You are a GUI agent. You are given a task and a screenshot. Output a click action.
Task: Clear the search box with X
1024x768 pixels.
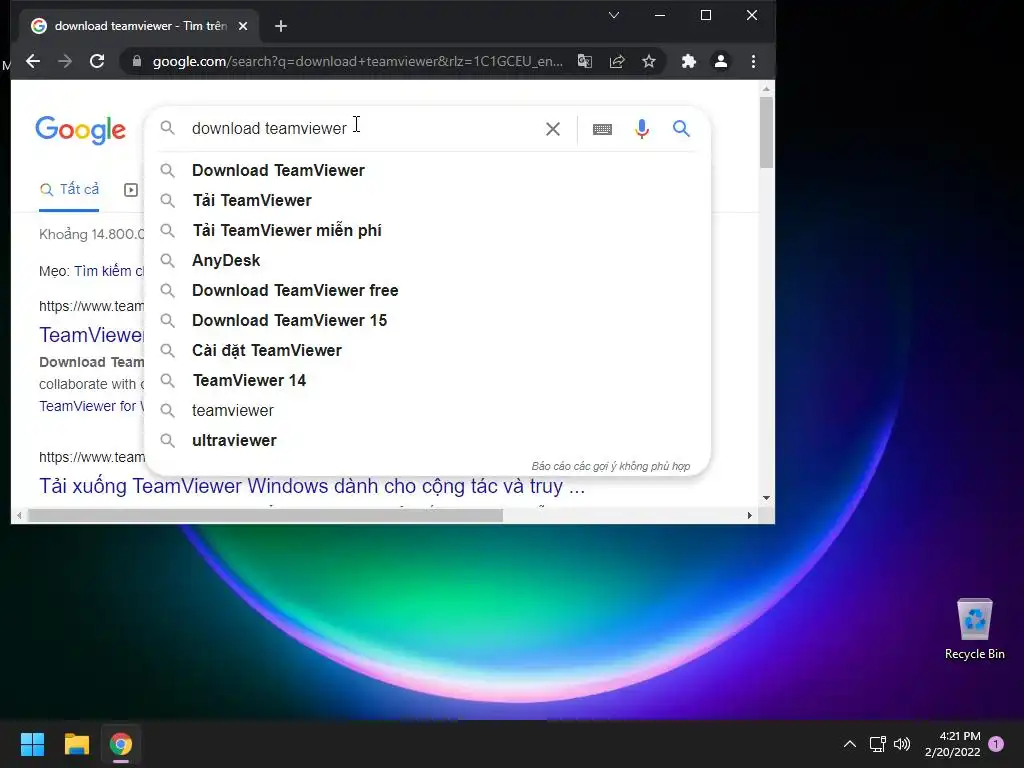point(552,129)
